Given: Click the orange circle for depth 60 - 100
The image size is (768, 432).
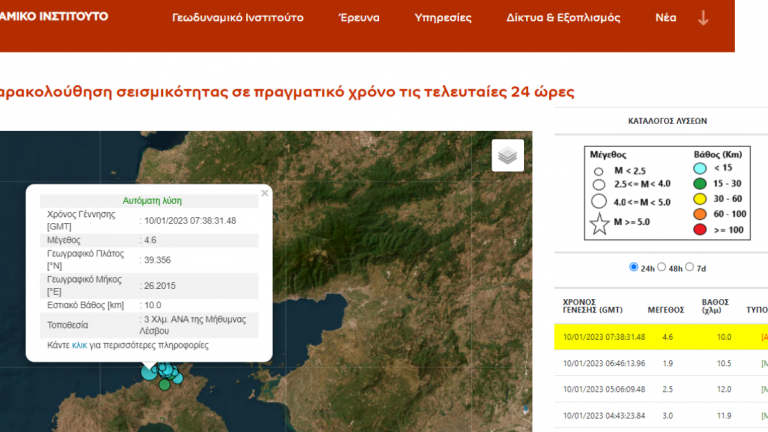Looking at the screenshot, I should coord(700,214).
